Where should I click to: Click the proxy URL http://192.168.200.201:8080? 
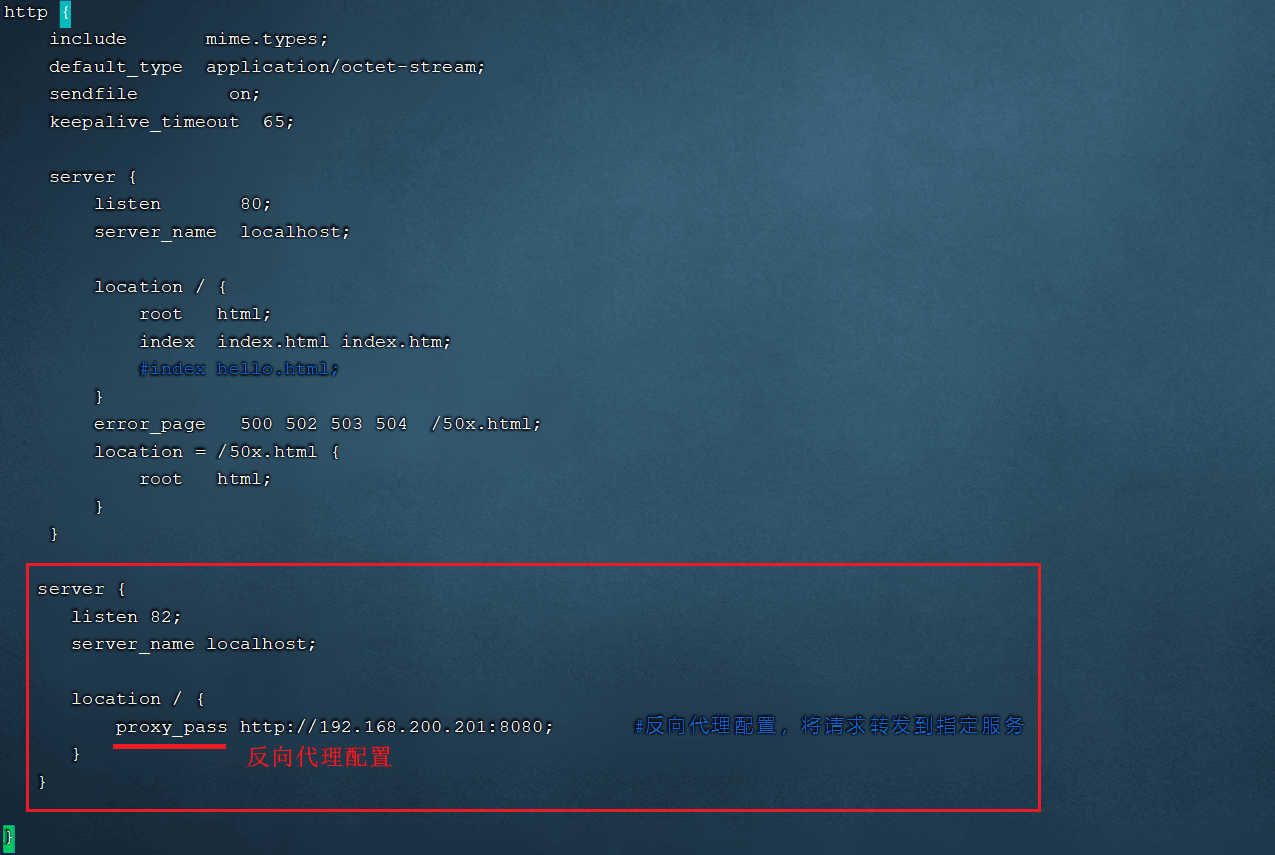point(396,727)
